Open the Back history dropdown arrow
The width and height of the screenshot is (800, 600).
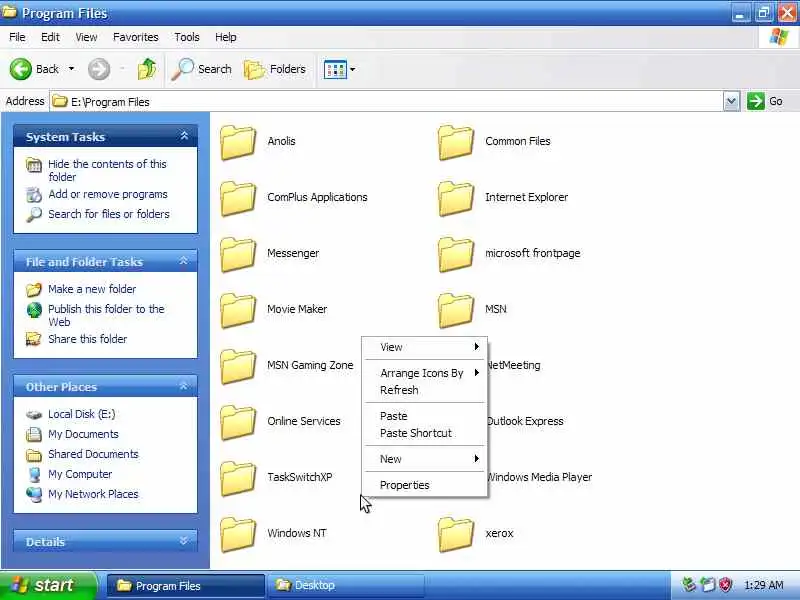pyautogui.click(x=71, y=69)
